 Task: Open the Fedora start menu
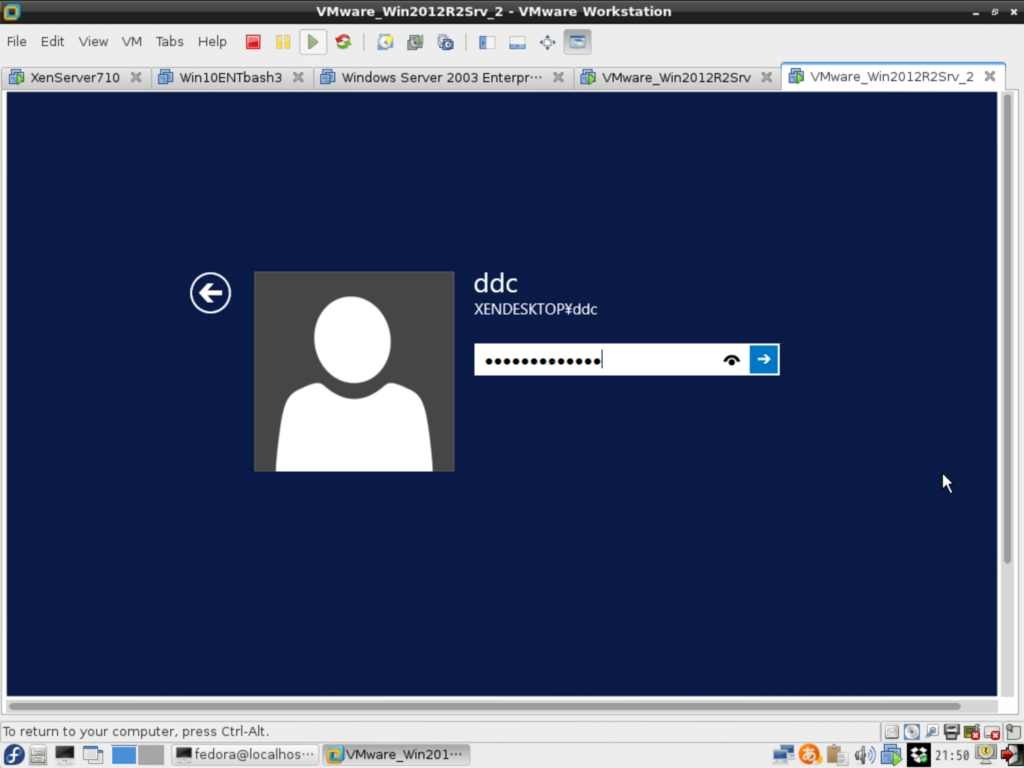tap(13, 755)
